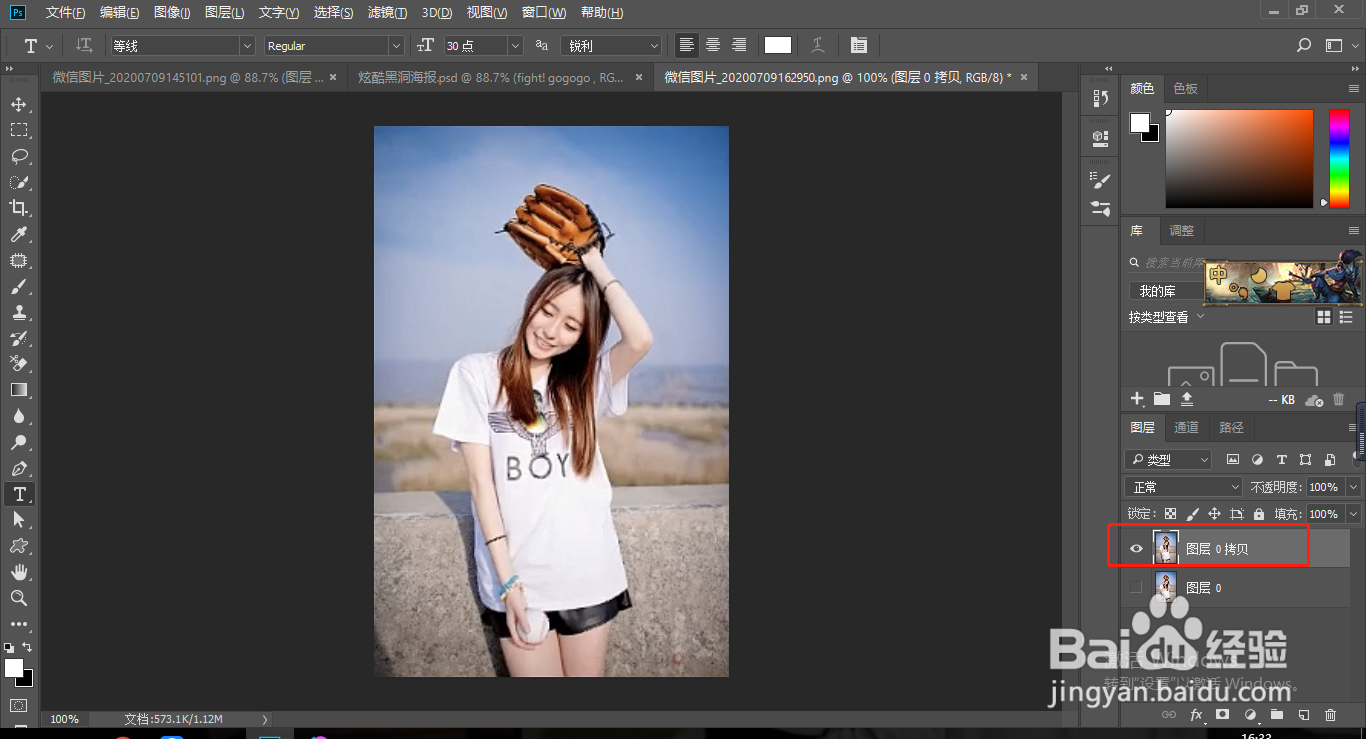The image size is (1366, 739).
Task: Select the Spot Healing Brush tool
Action: (19, 260)
